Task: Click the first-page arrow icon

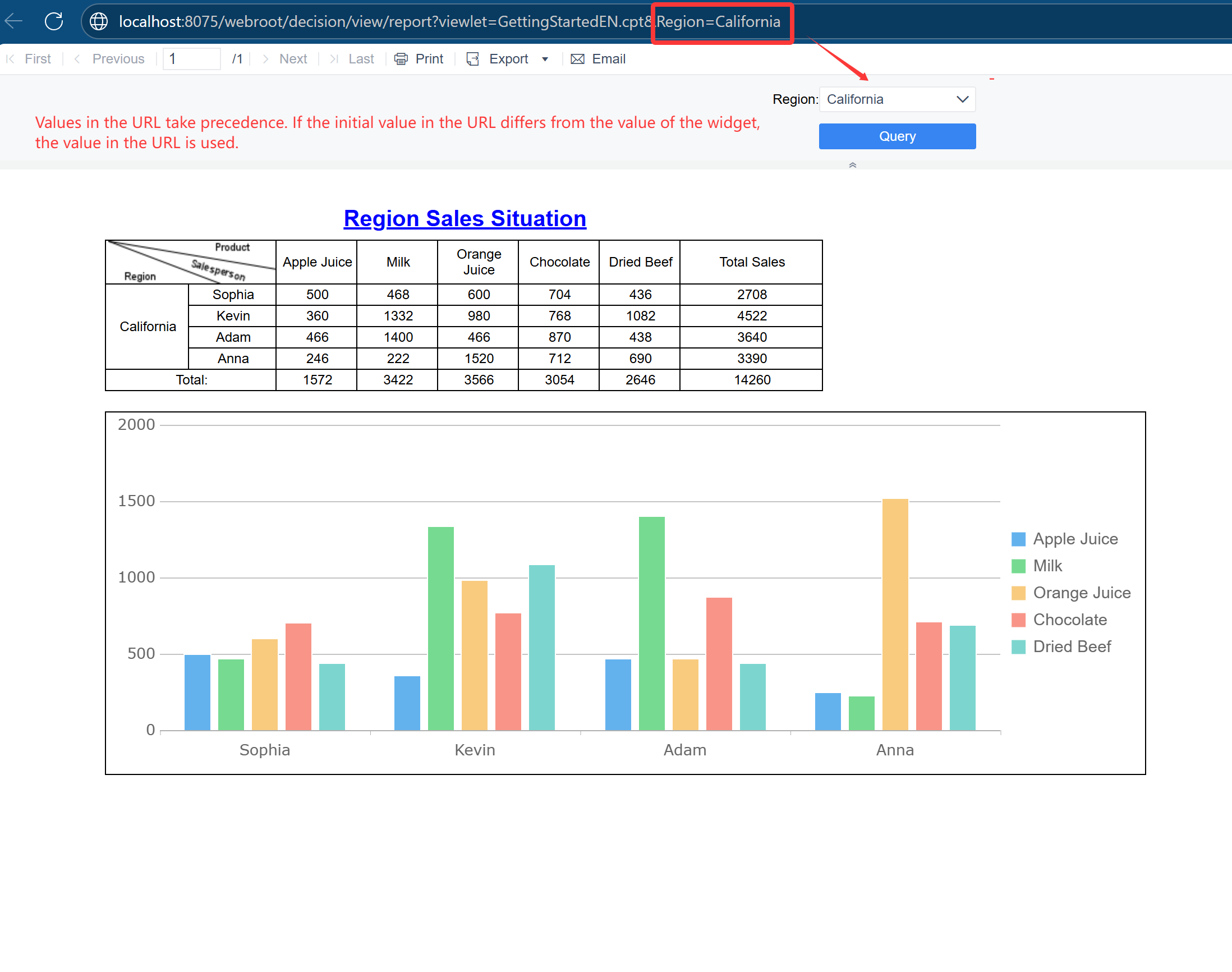Action: click(x=10, y=59)
